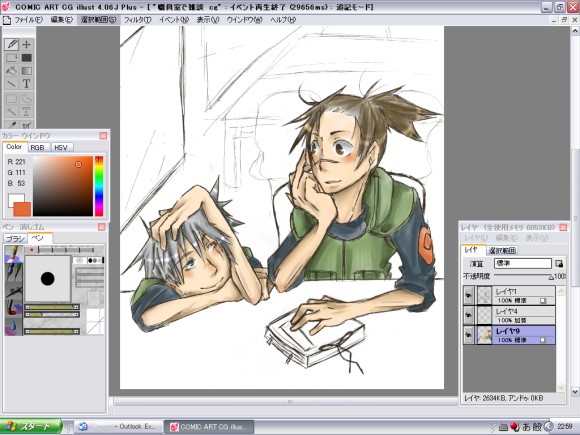
Task: Choose the red marker pen type
Action: pos(13,308)
